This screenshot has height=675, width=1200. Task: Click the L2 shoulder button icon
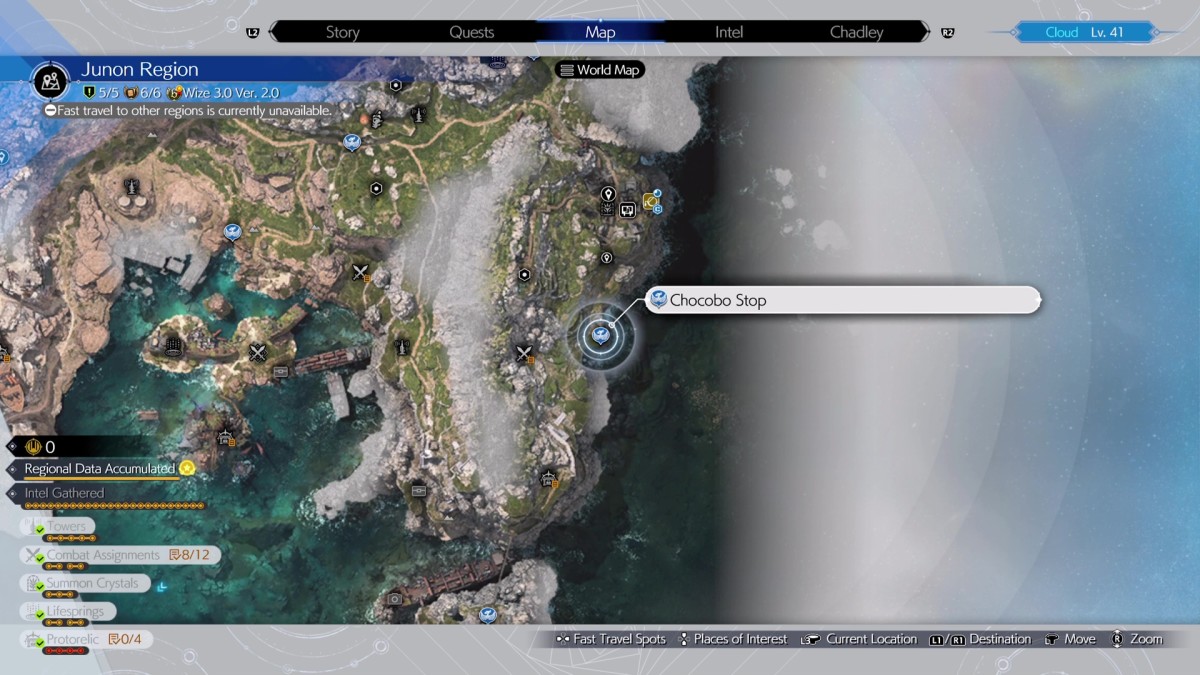coord(252,33)
